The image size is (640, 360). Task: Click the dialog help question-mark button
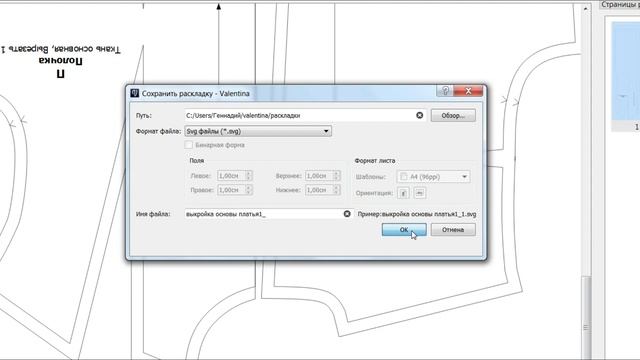(x=445, y=91)
